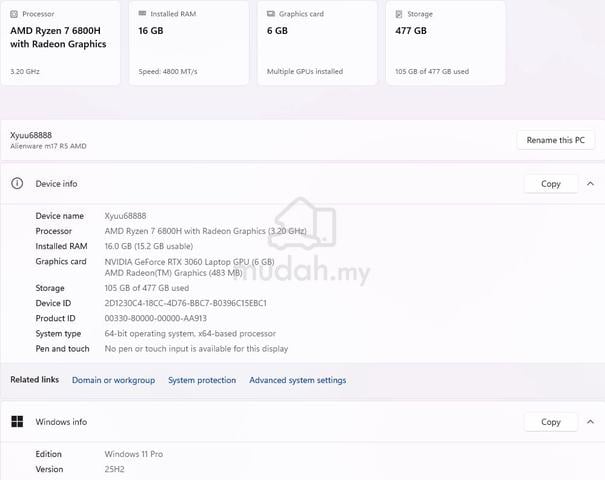Image resolution: width=605 pixels, height=480 pixels.
Task: Click the Edition label
Action: tap(49, 454)
